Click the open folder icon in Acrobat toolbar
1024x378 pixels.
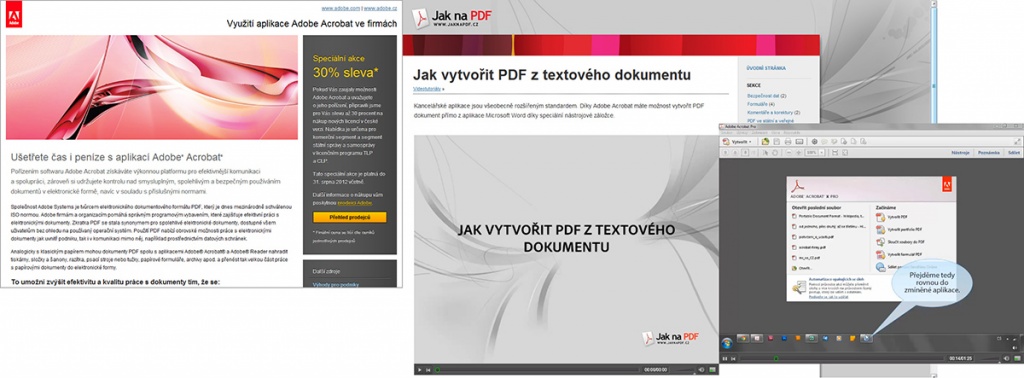click(x=765, y=142)
